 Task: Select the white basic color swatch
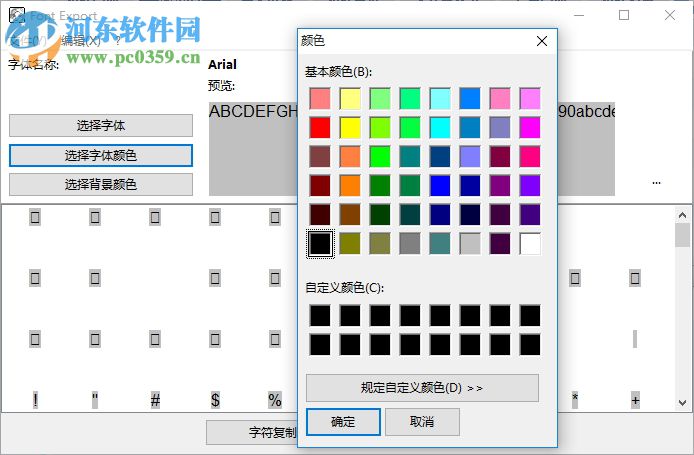pos(530,243)
